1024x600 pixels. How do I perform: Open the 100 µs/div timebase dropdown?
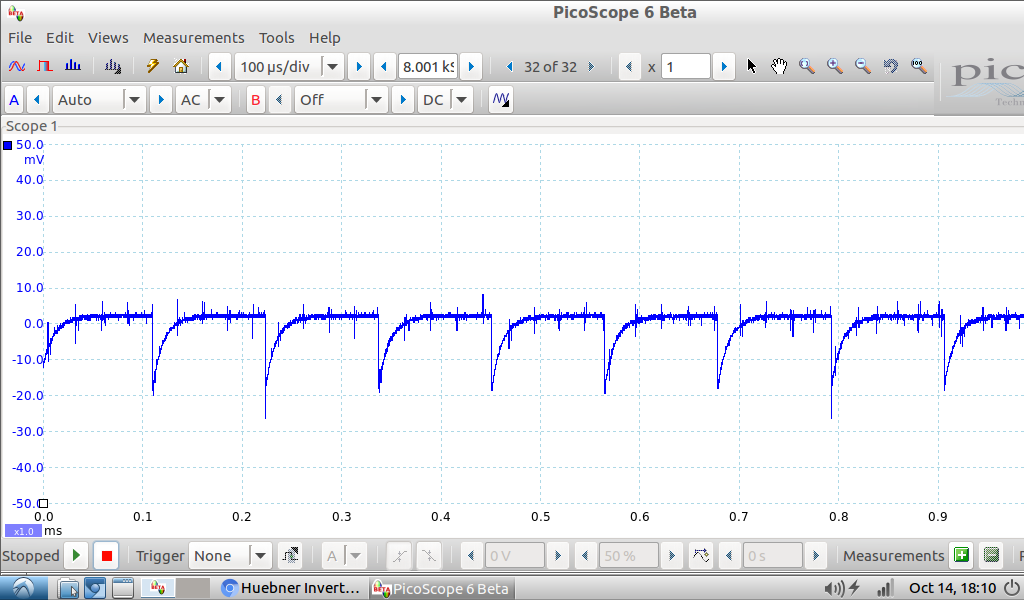click(x=332, y=67)
